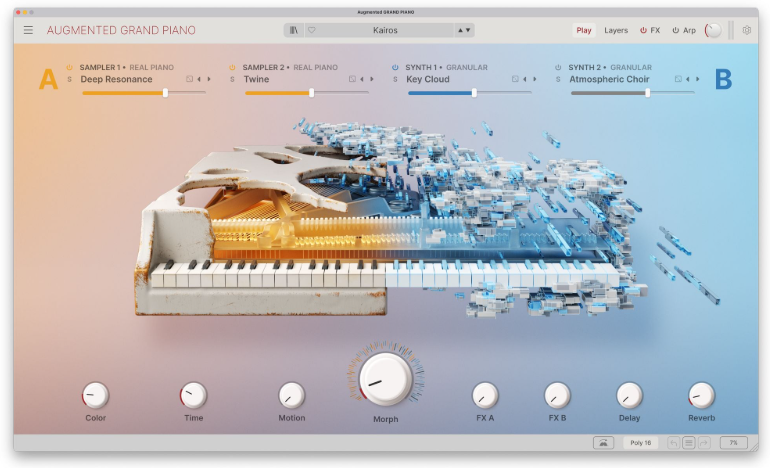Click the Deep Resonance sample name
Image resolution: width=770 pixels, height=468 pixels.
click(116, 79)
